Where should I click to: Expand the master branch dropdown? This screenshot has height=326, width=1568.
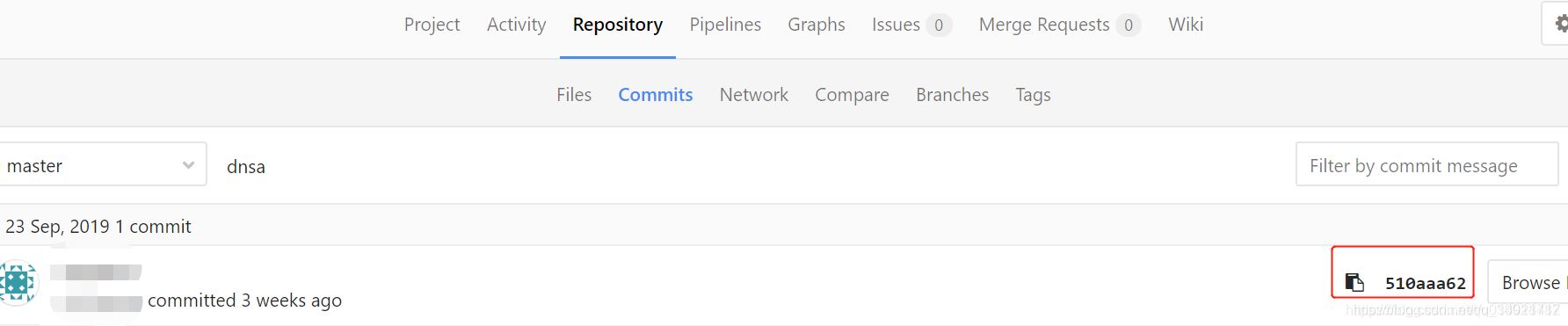(102, 164)
